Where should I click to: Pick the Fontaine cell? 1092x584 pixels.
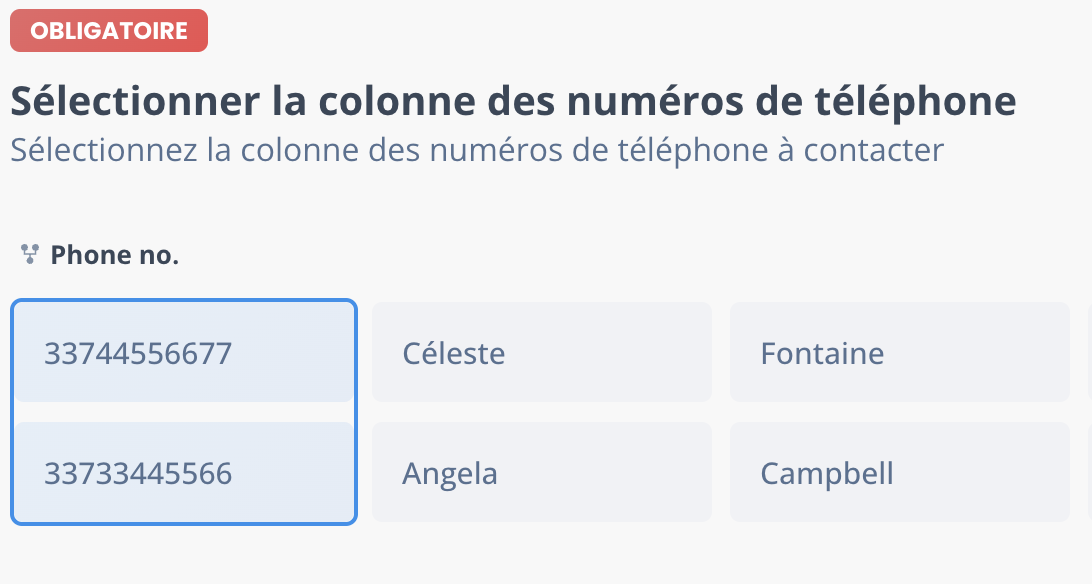tap(900, 352)
